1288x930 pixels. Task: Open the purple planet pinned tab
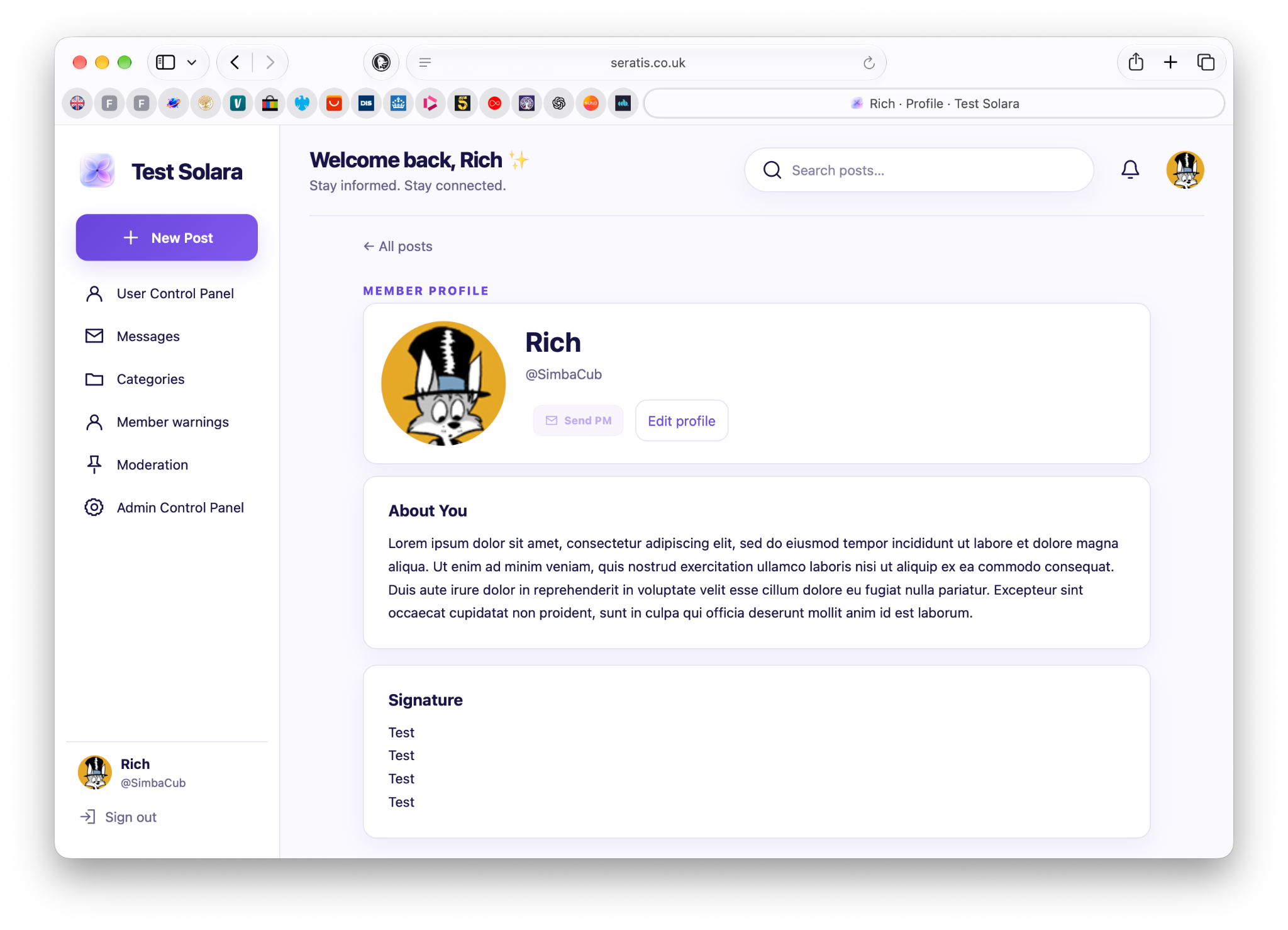click(x=174, y=103)
